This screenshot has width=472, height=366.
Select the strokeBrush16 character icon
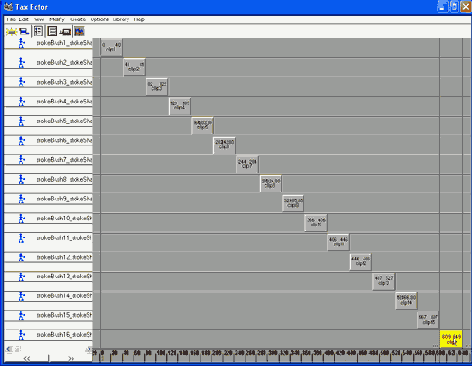coord(21,335)
